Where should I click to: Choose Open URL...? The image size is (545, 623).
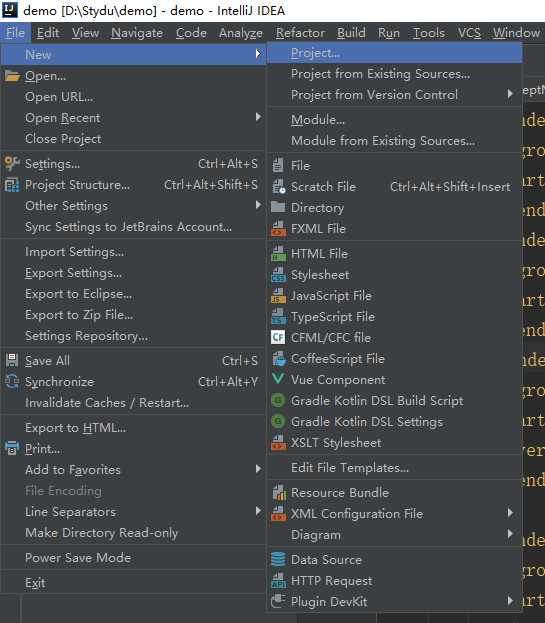[x=133, y=97]
